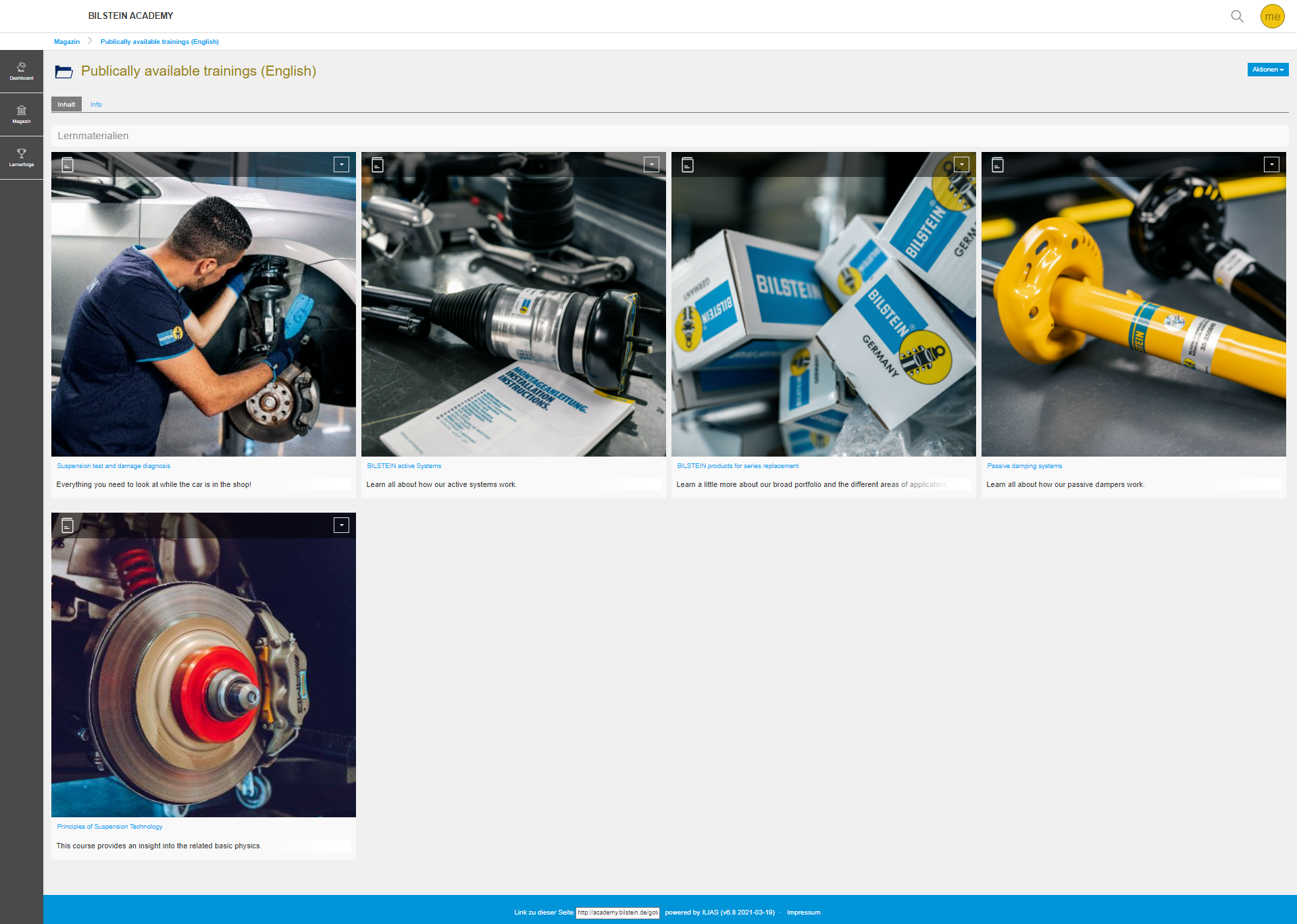The width and height of the screenshot is (1297, 924).
Task: Click learning module icon on series replacement card
Action: click(x=688, y=164)
